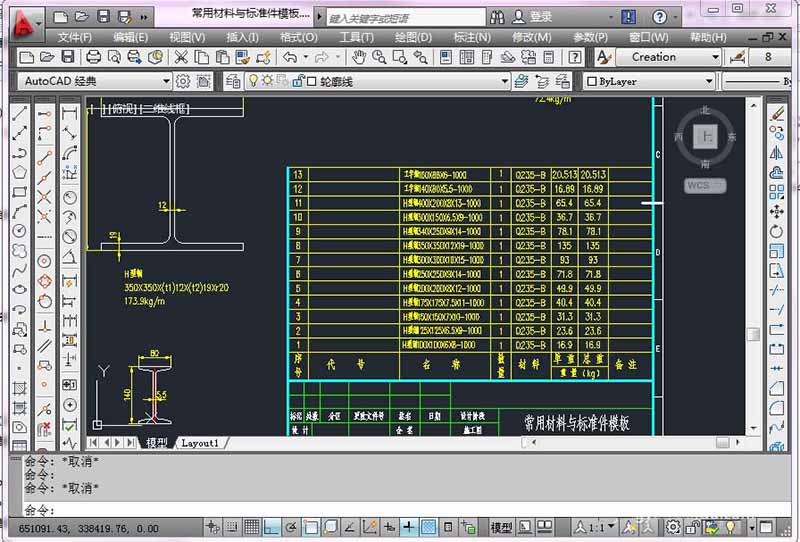This screenshot has width=800, height=542.
Task: Click the workspace settings gear icon
Action: (183, 81)
